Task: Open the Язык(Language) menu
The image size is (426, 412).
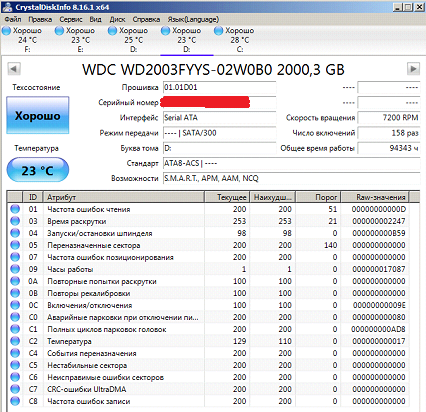Action: [193, 19]
